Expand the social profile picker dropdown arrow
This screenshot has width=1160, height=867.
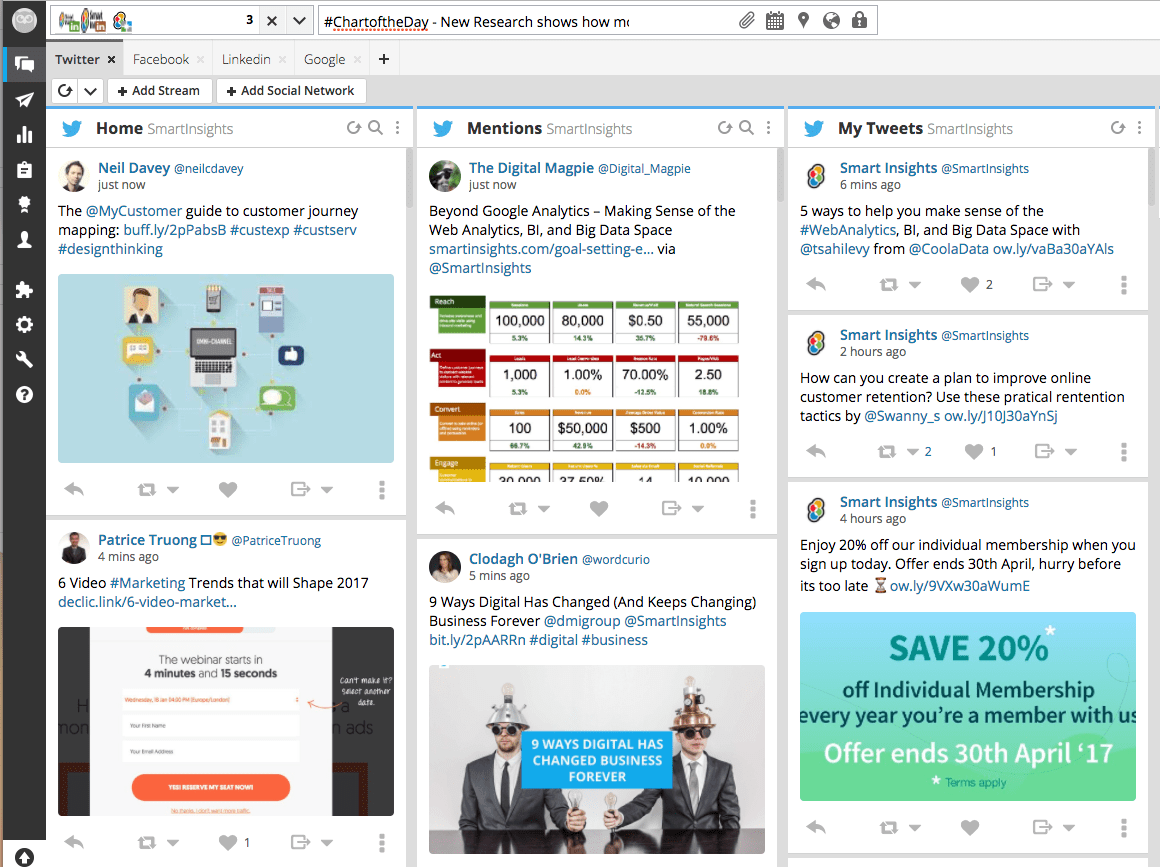[x=299, y=20]
